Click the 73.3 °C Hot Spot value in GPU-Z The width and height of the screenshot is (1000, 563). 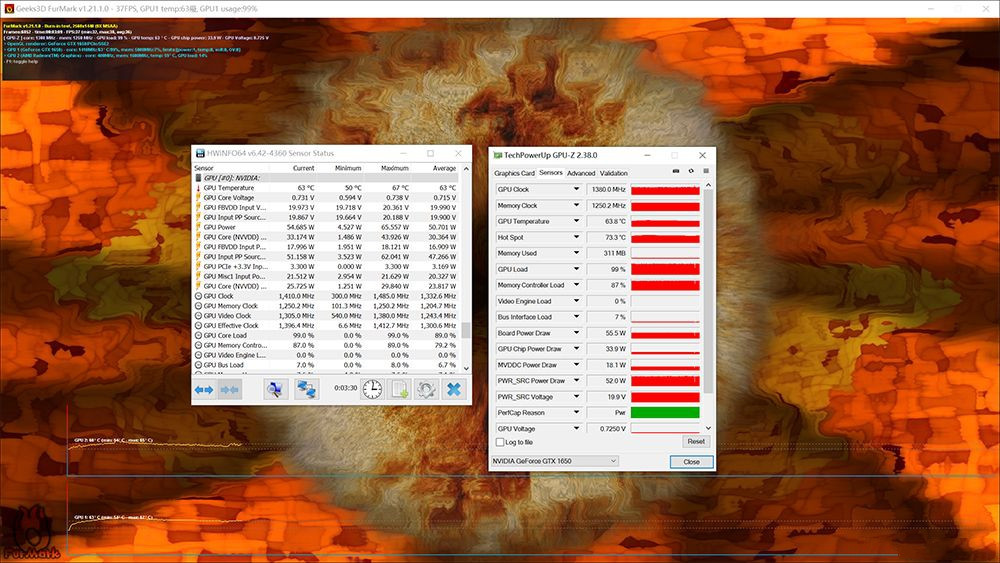coord(607,237)
